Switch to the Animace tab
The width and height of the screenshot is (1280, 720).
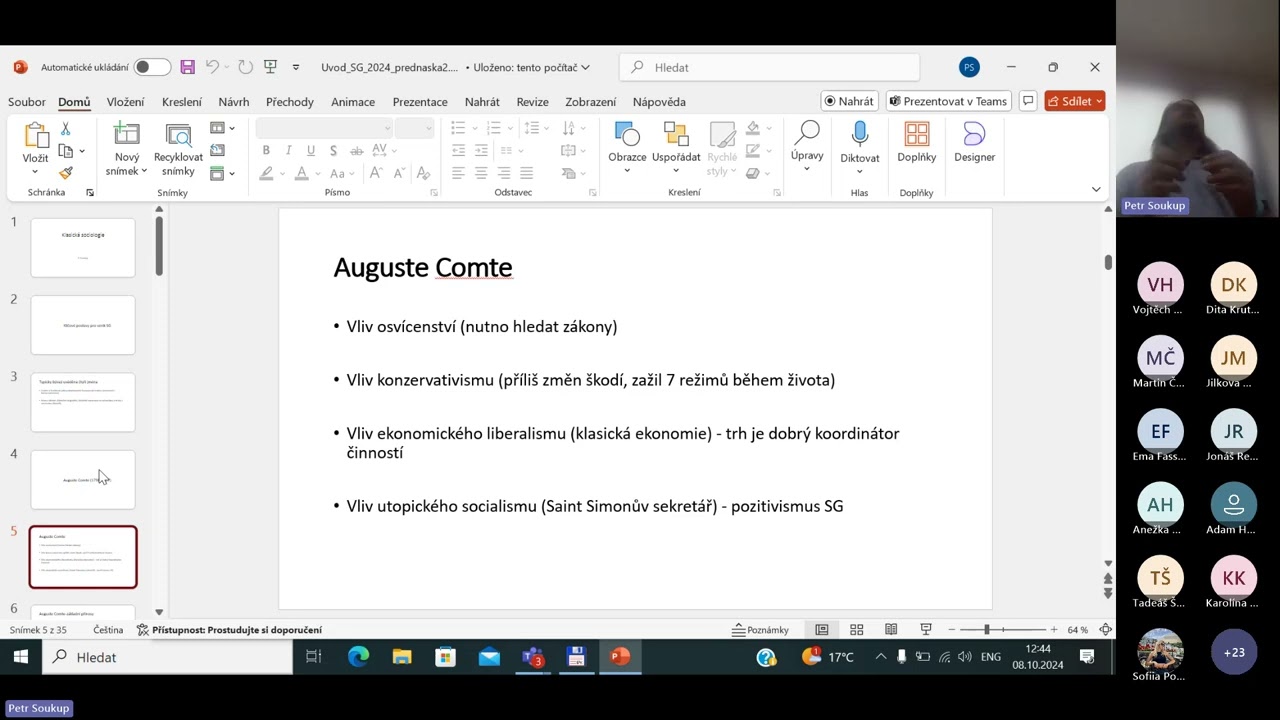(353, 102)
